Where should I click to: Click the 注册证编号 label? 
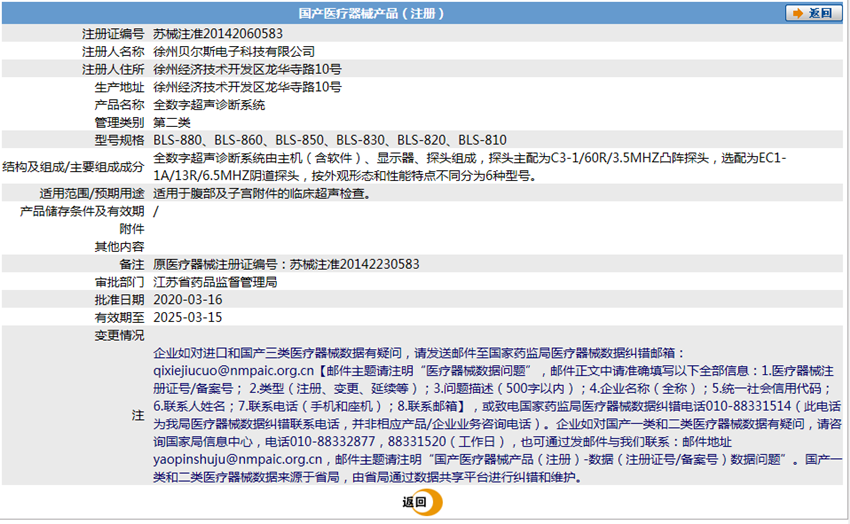(x=113, y=34)
